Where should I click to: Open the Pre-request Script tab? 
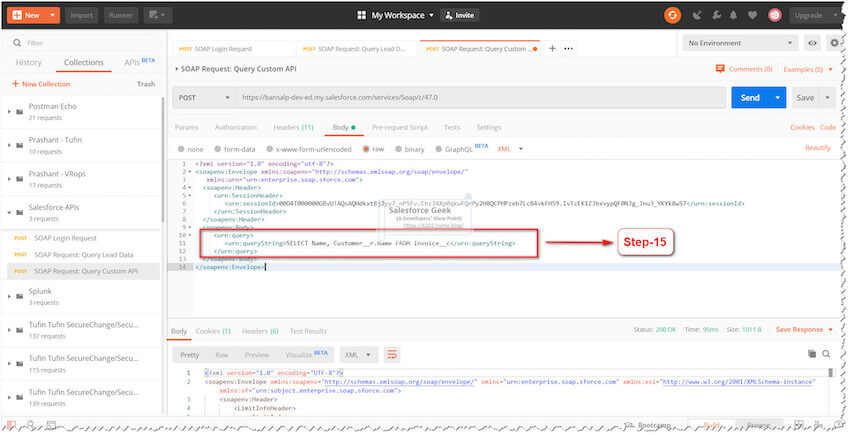[x=400, y=127]
